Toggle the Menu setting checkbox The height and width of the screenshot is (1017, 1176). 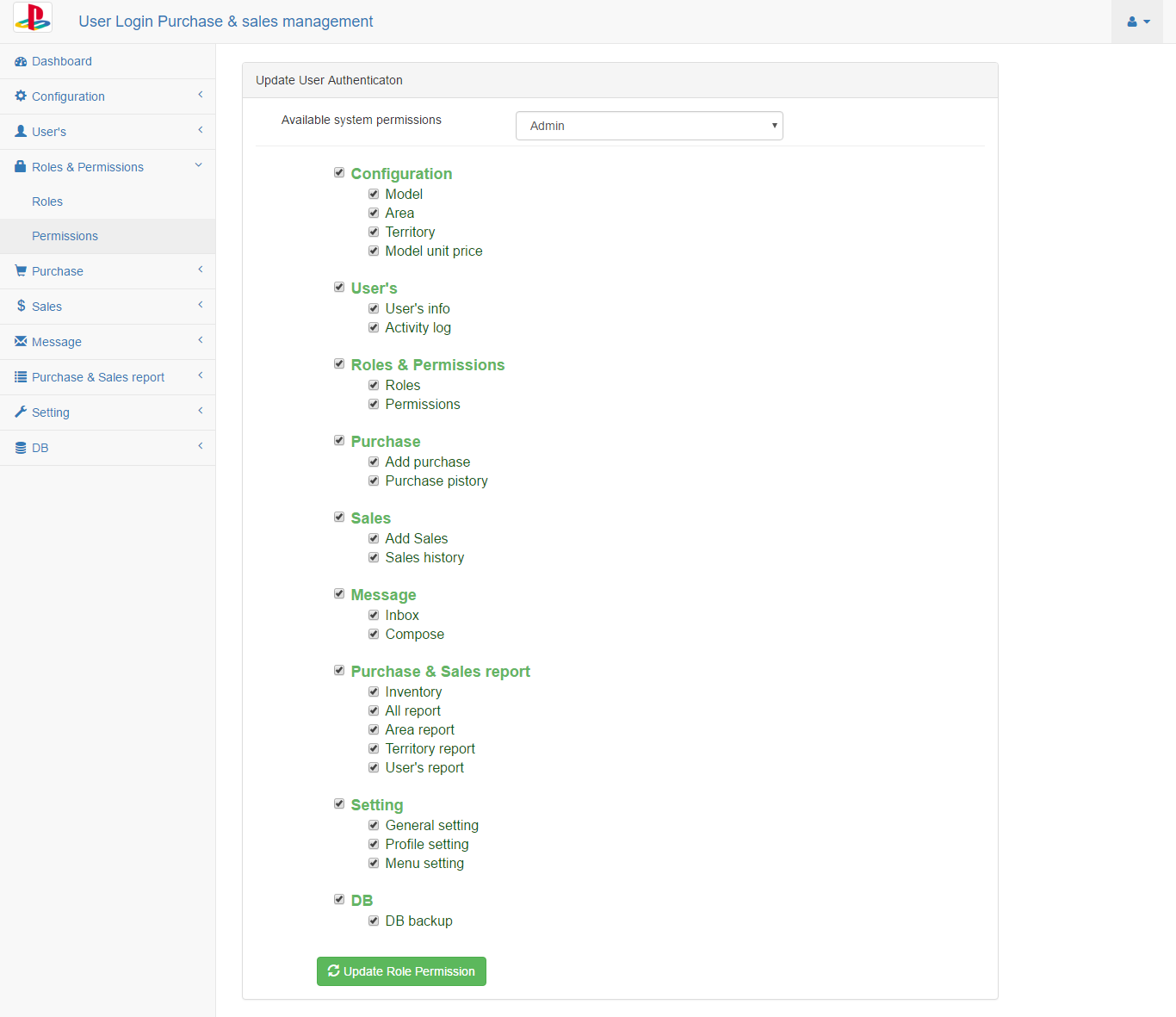(374, 863)
